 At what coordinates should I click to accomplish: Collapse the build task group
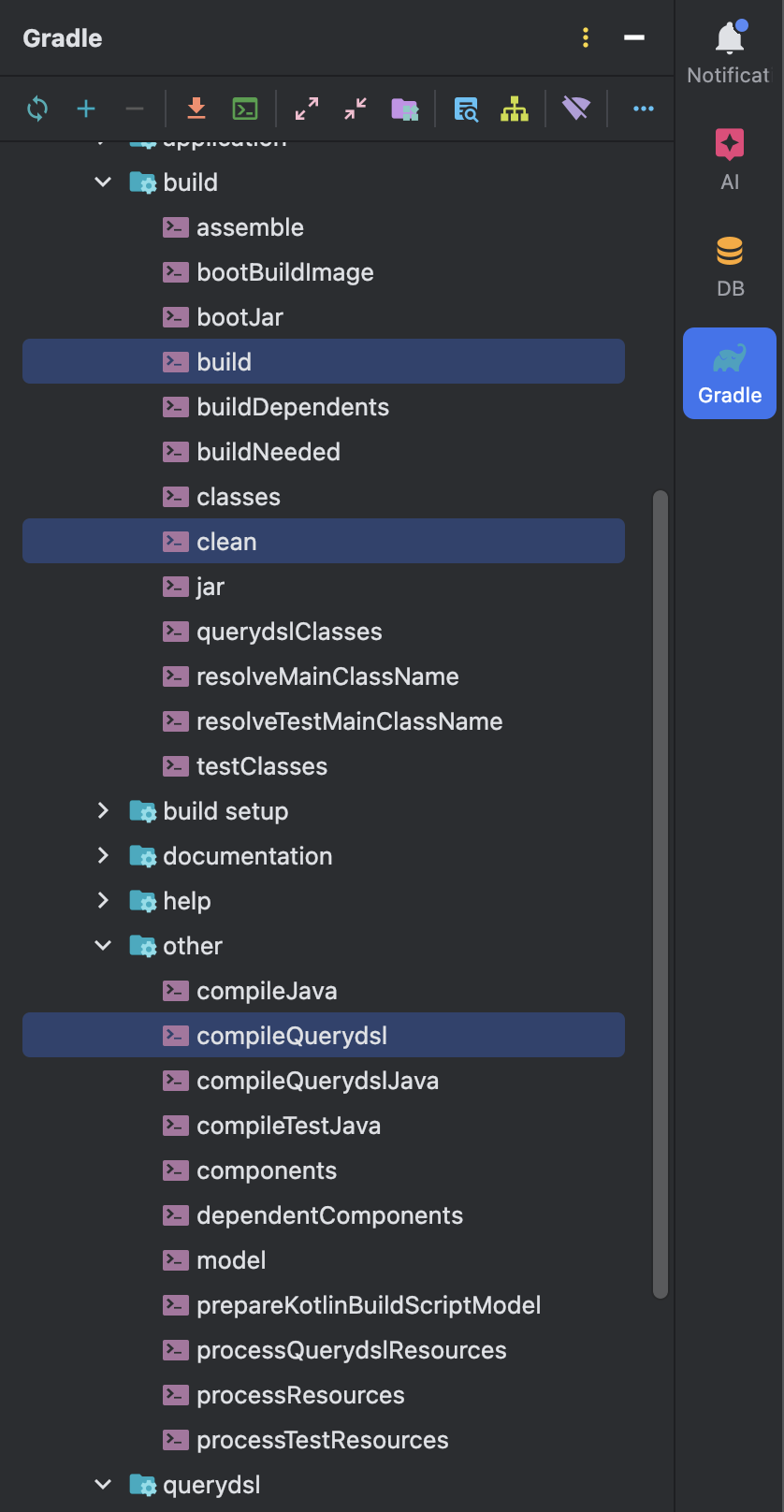[103, 182]
